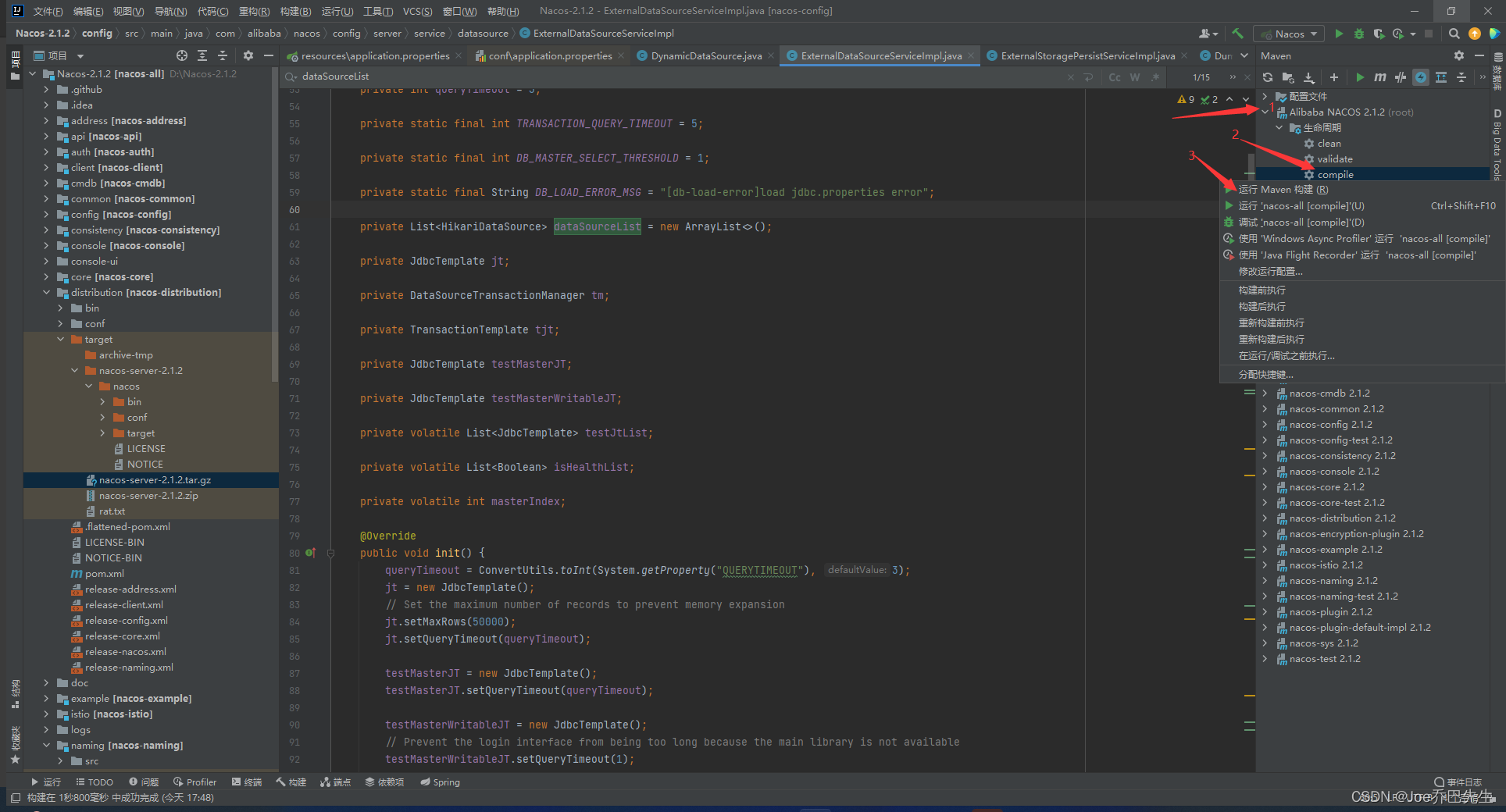Open 事件日志 event log
The image size is (1506, 812).
point(1458,782)
